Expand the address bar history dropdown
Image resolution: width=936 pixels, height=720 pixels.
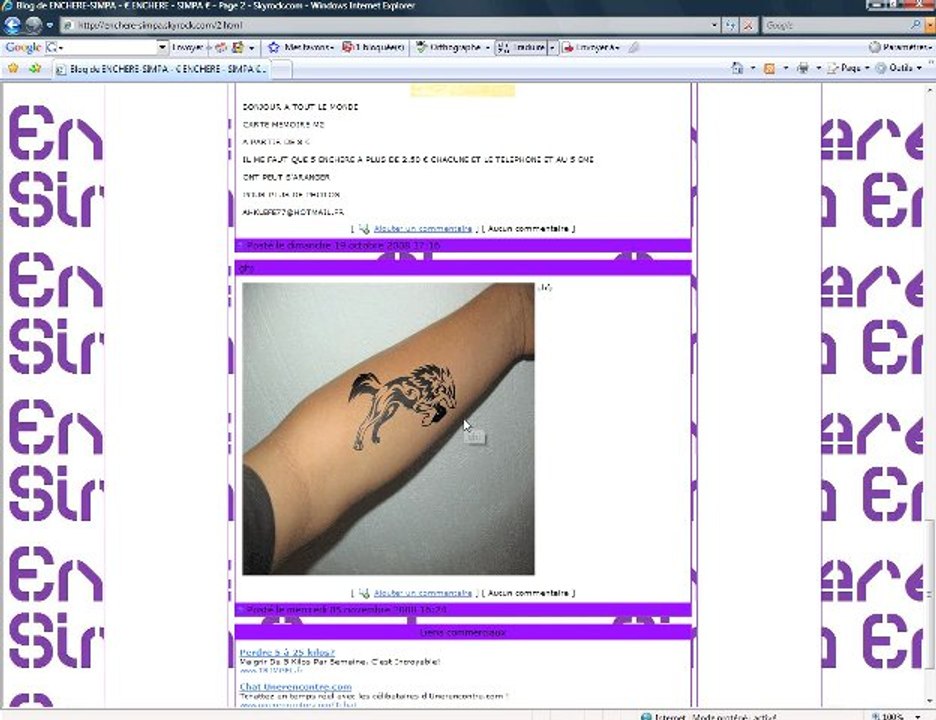715,25
